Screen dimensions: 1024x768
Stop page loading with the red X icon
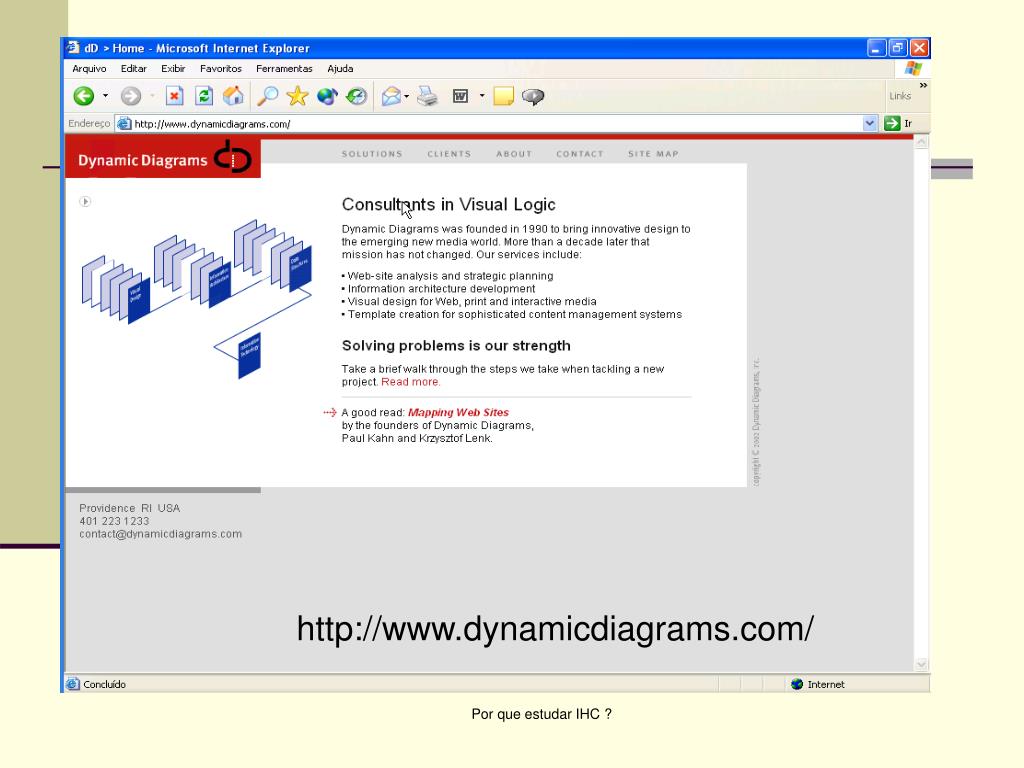point(174,96)
